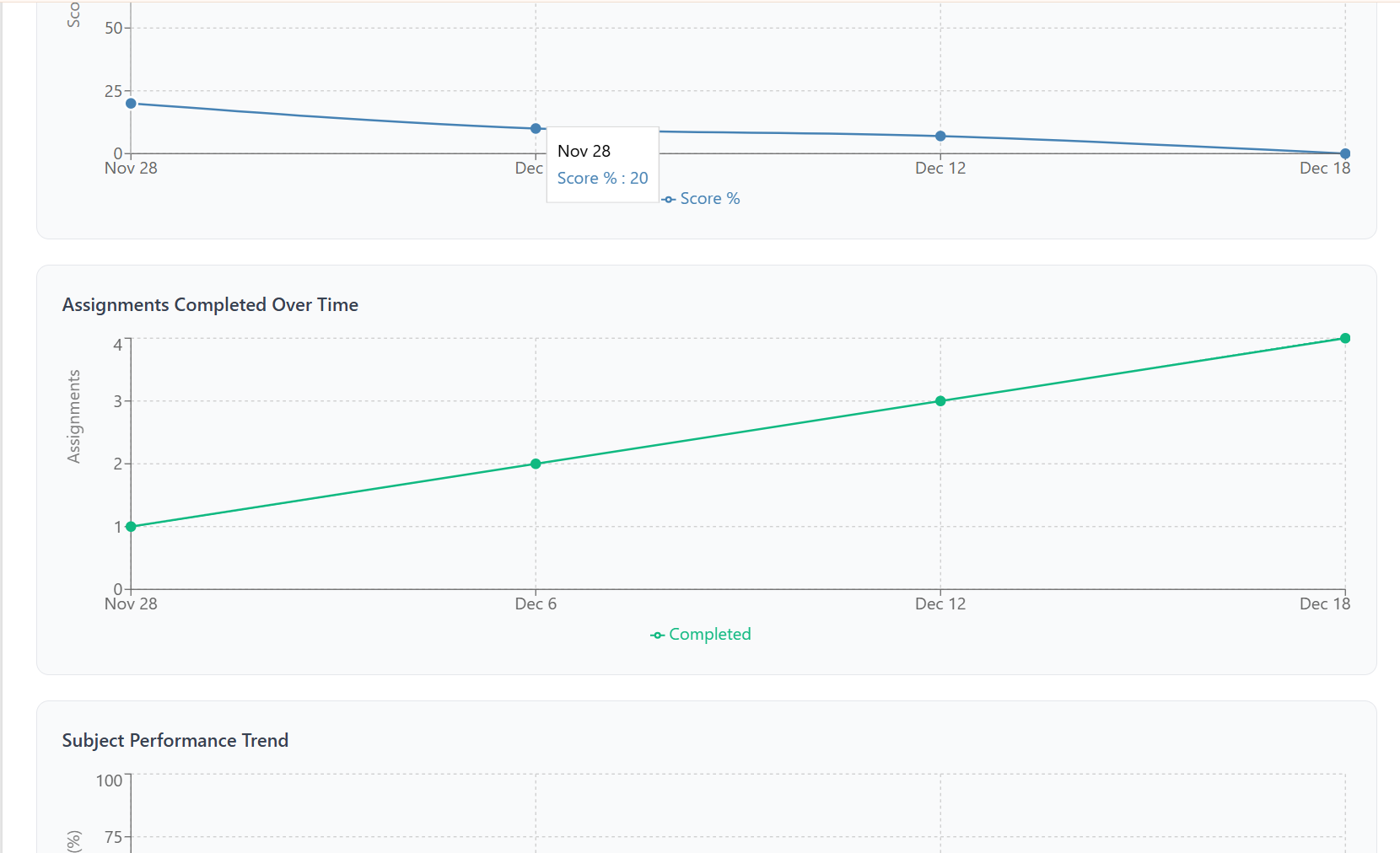Click the Dec 6 score data point

click(536, 129)
